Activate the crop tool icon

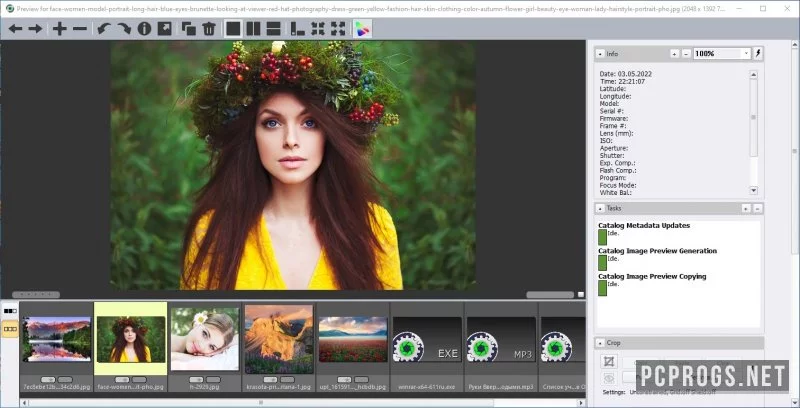(x=608, y=362)
